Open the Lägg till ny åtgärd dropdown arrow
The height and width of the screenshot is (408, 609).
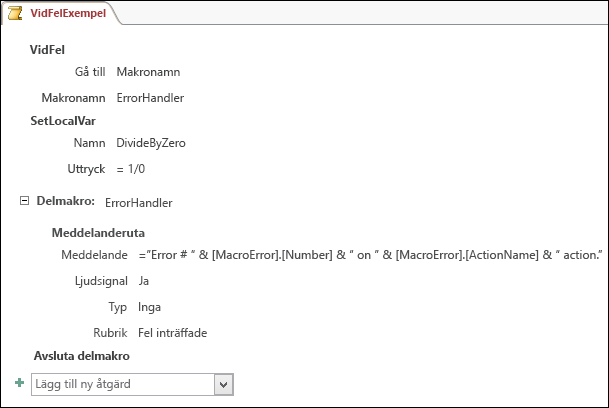[223, 385]
